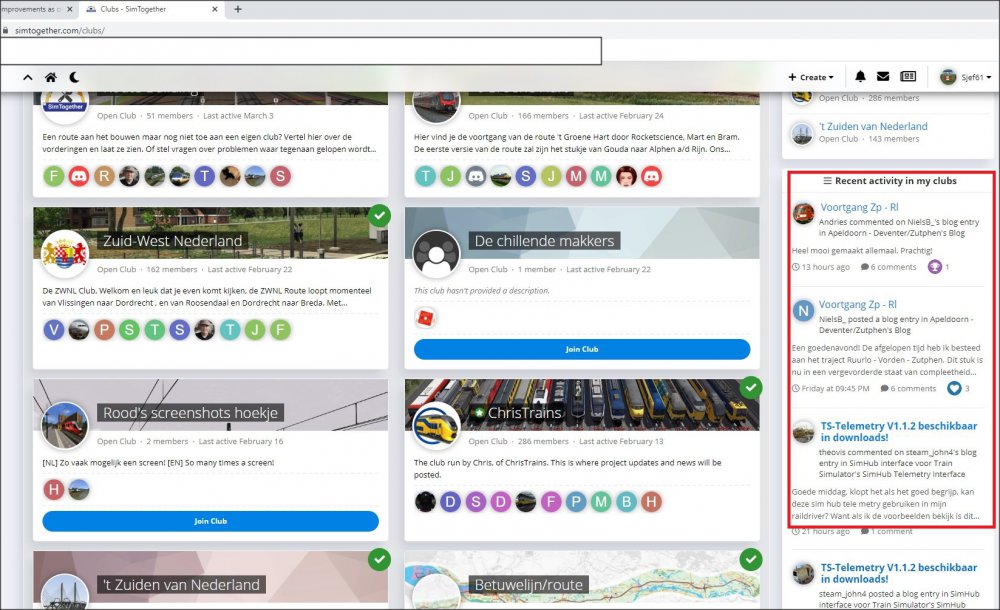Open messages via the envelope icon
This screenshot has width=1000, height=610.
pos(883,77)
